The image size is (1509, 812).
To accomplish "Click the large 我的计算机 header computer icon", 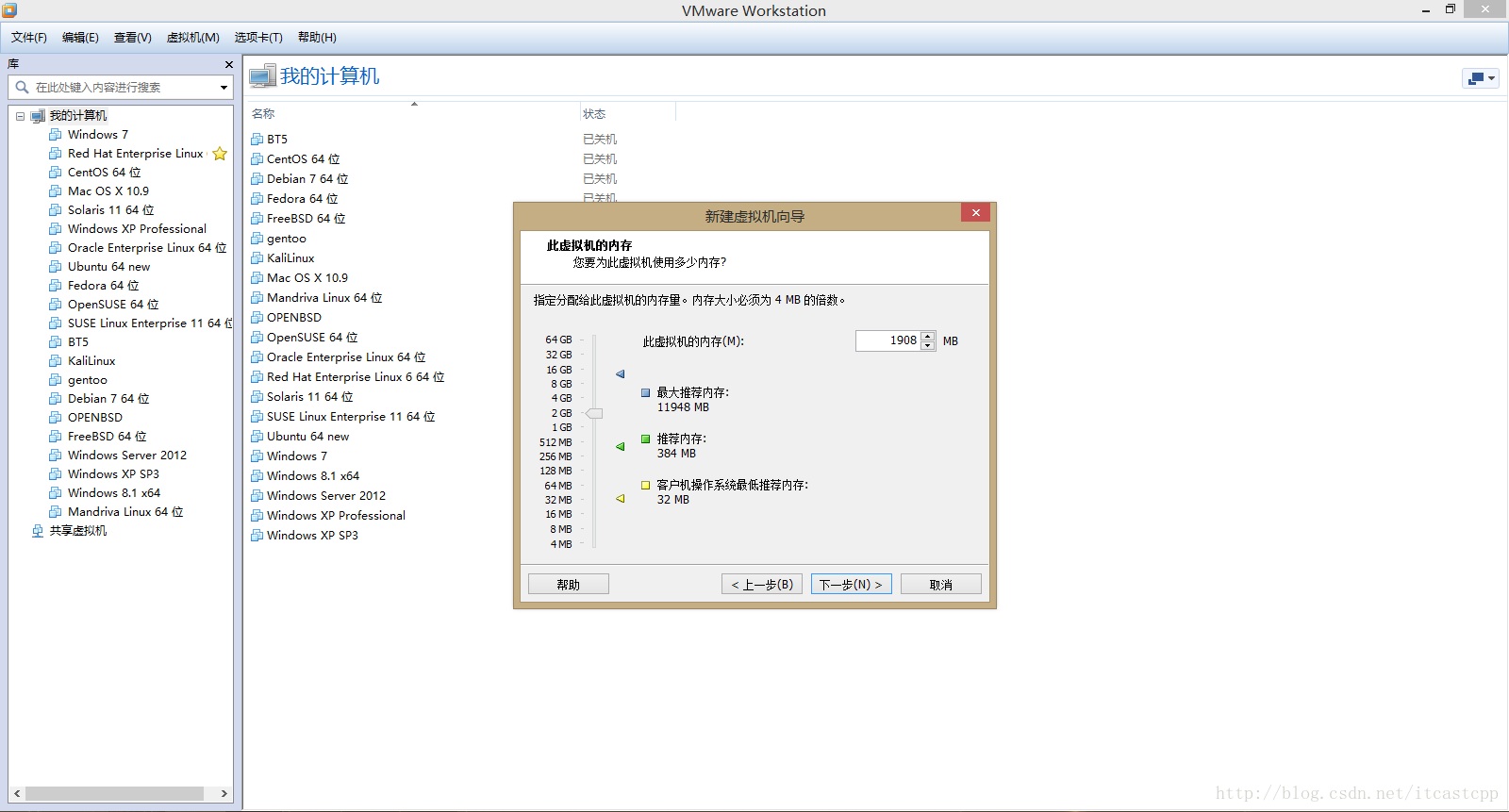I will click(x=262, y=76).
